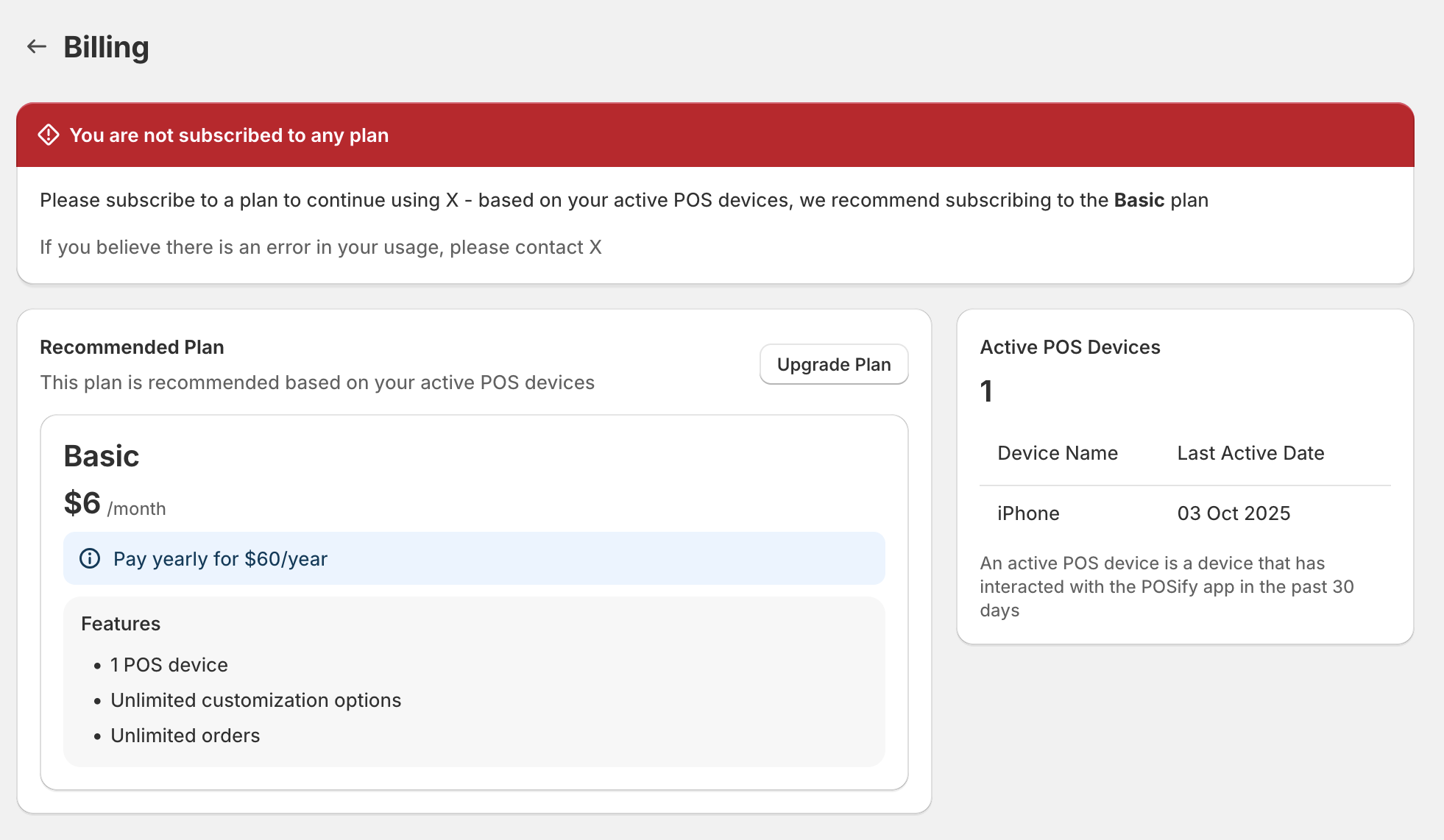Viewport: 1444px width, 840px height.
Task: Click the warning diamond icon in red banner
Action: pyautogui.click(x=49, y=135)
